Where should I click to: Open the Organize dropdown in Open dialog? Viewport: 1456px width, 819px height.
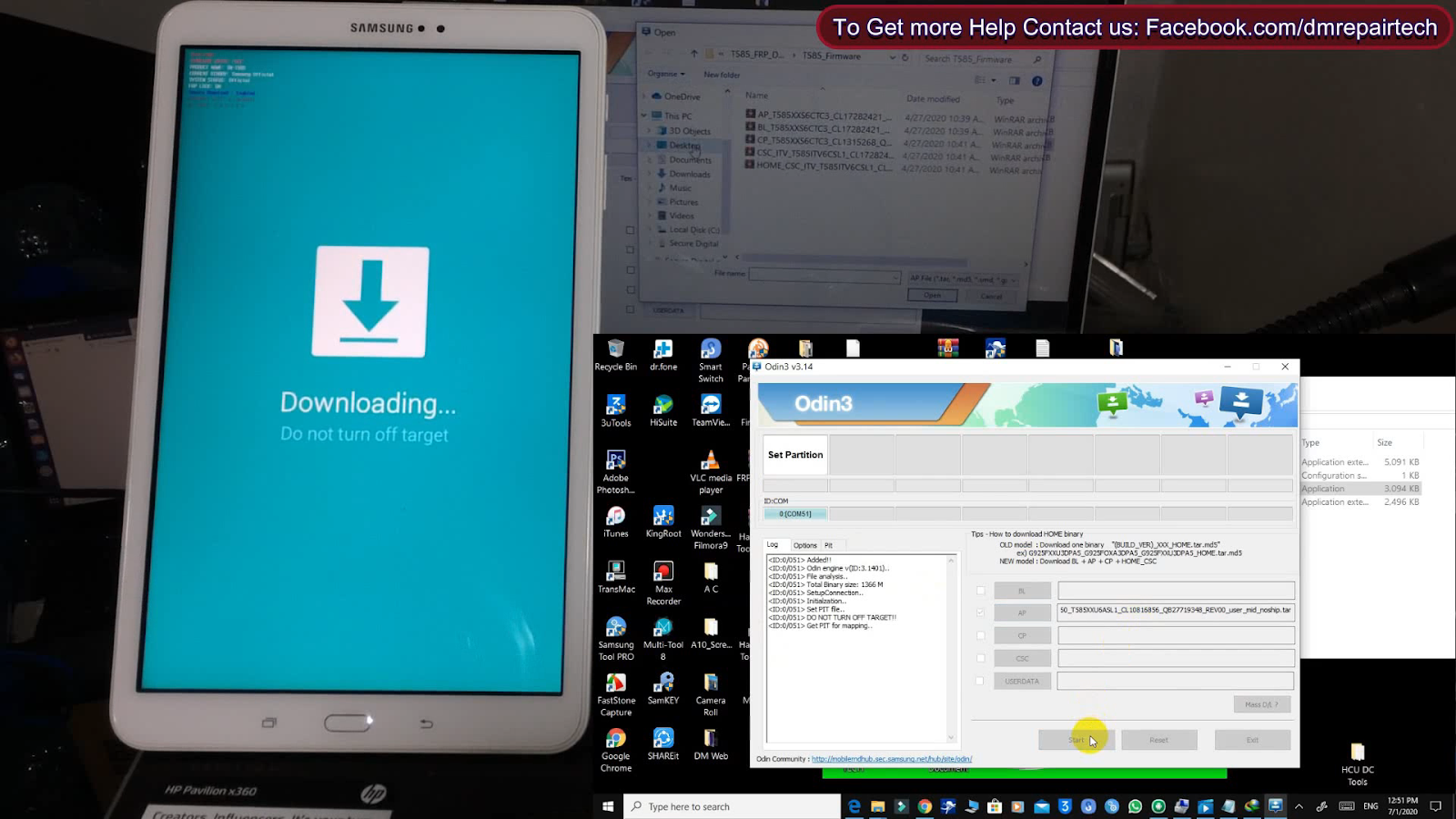pyautogui.click(x=666, y=74)
